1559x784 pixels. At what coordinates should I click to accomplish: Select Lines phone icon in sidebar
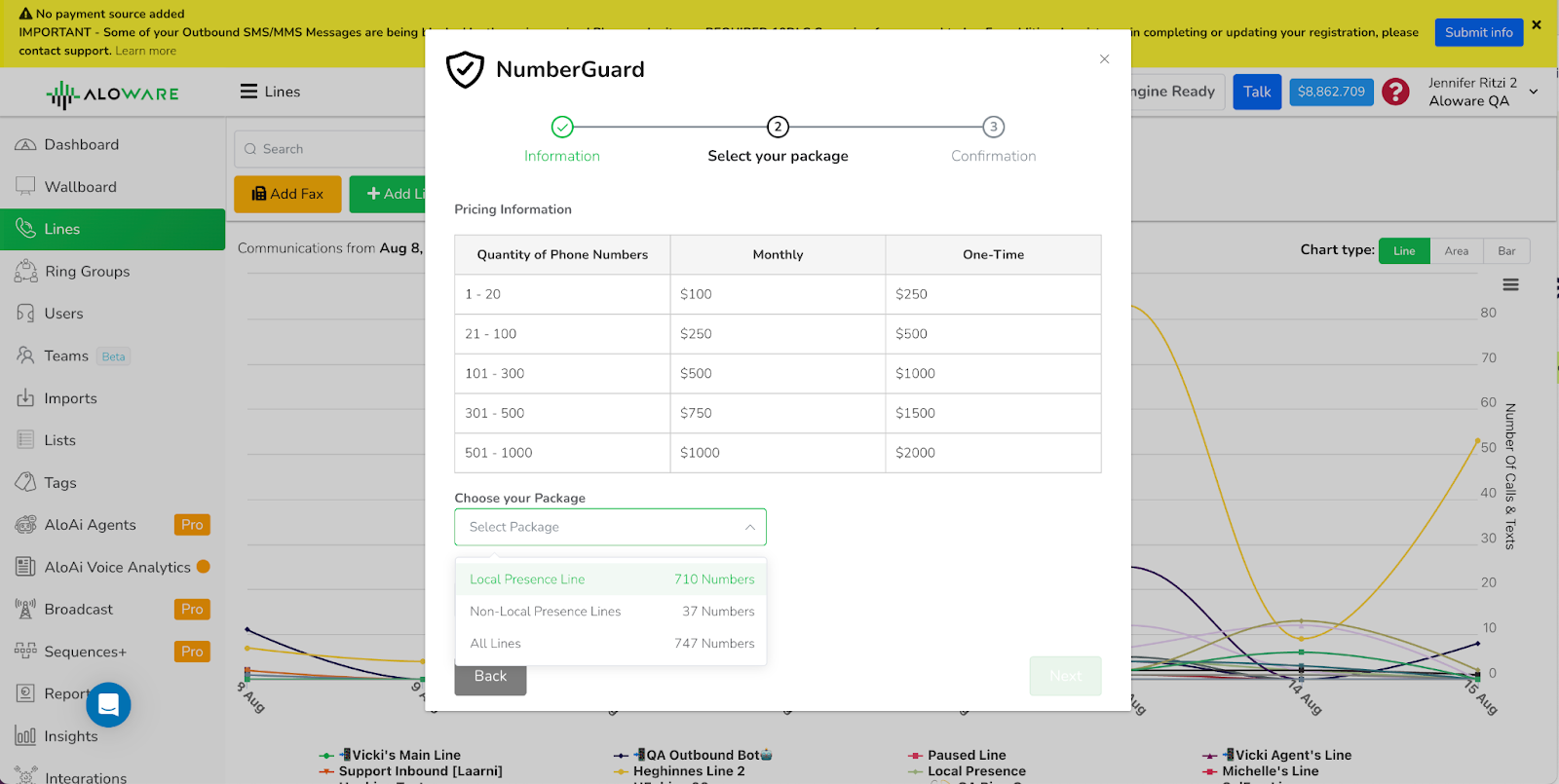tap(25, 228)
